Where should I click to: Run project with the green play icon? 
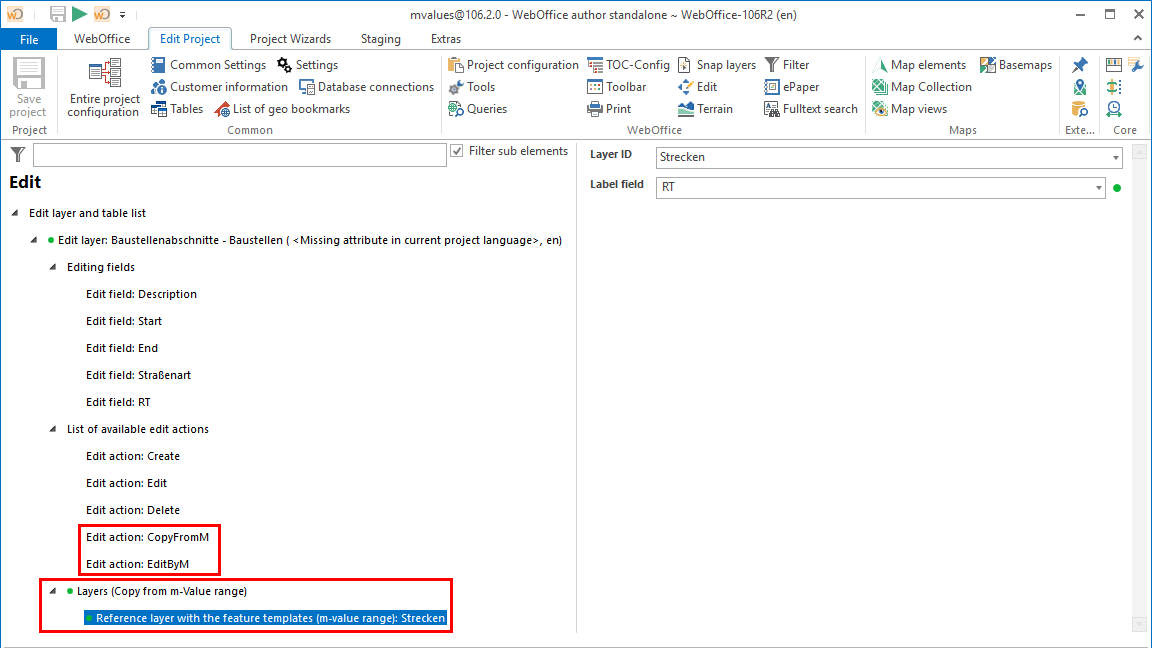(77, 14)
